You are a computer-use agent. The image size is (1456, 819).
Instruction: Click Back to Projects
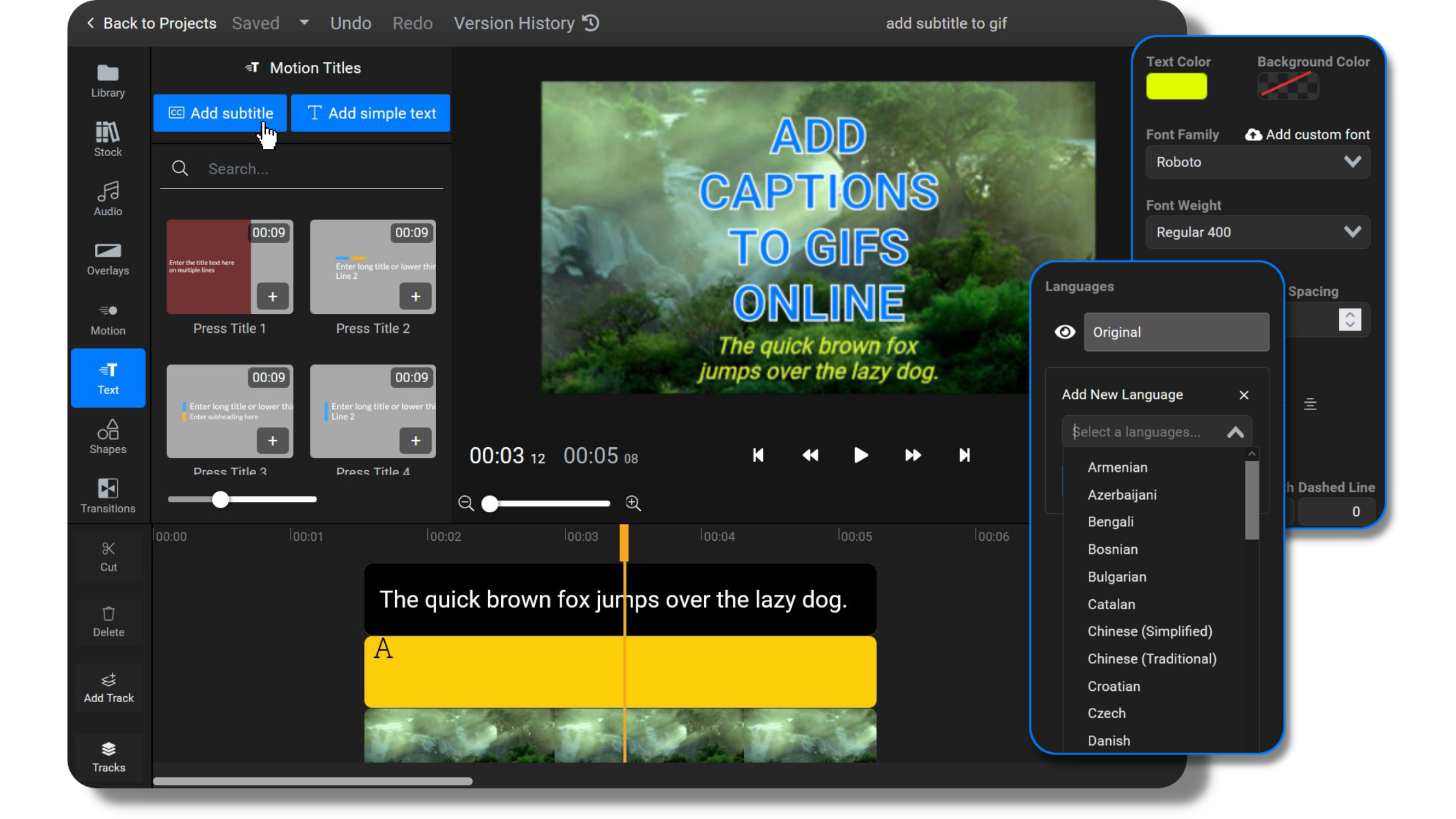(x=151, y=23)
